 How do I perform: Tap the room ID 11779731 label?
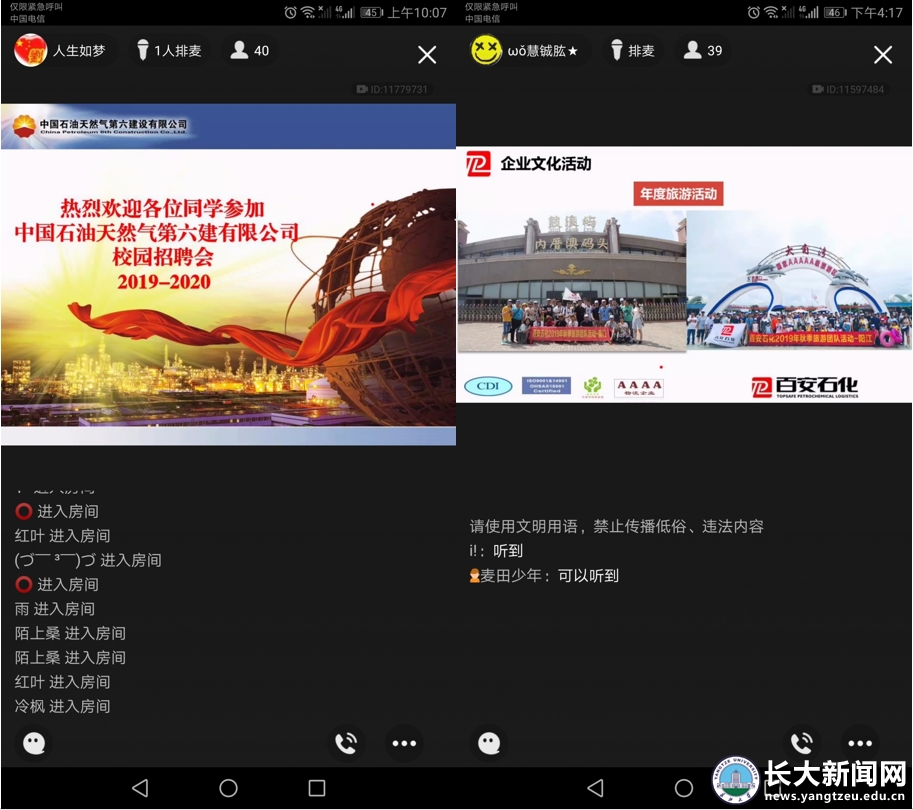pyautogui.click(x=392, y=89)
